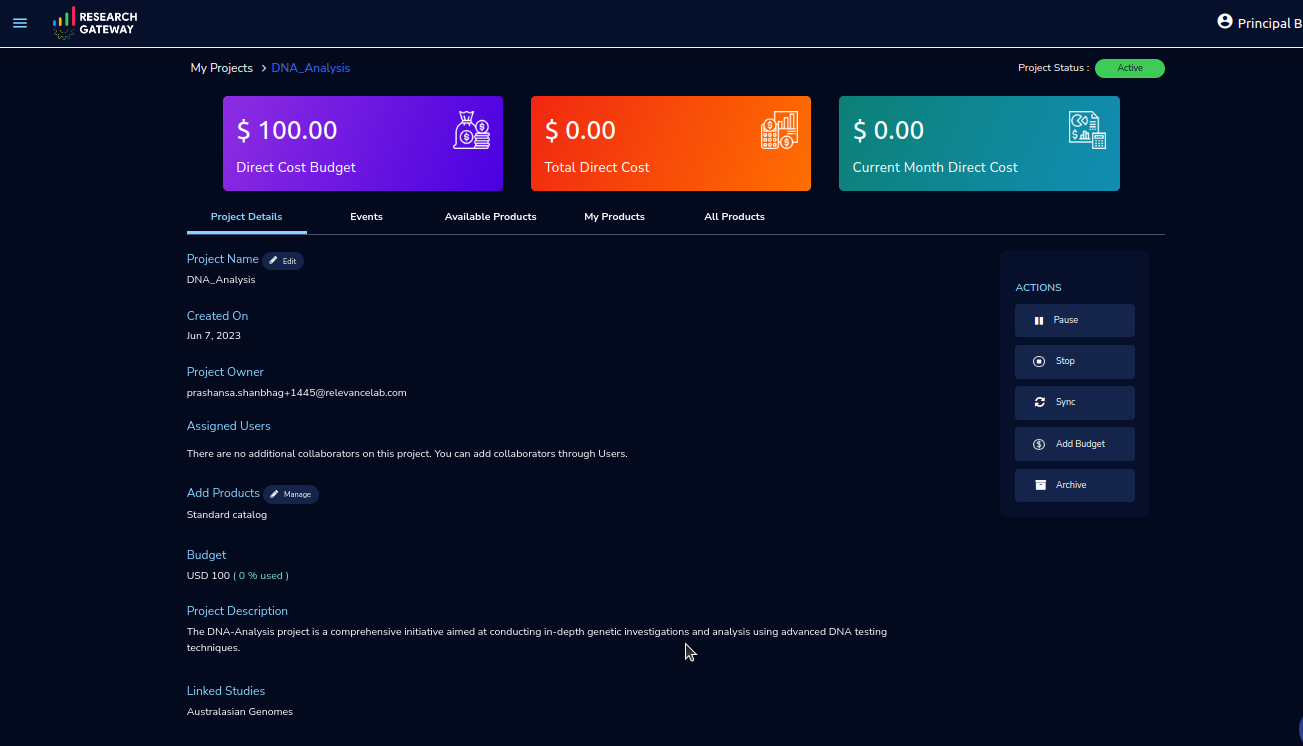The width and height of the screenshot is (1303, 746).
Task: Click the Active project status badge
Action: [x=1130, y=68]
